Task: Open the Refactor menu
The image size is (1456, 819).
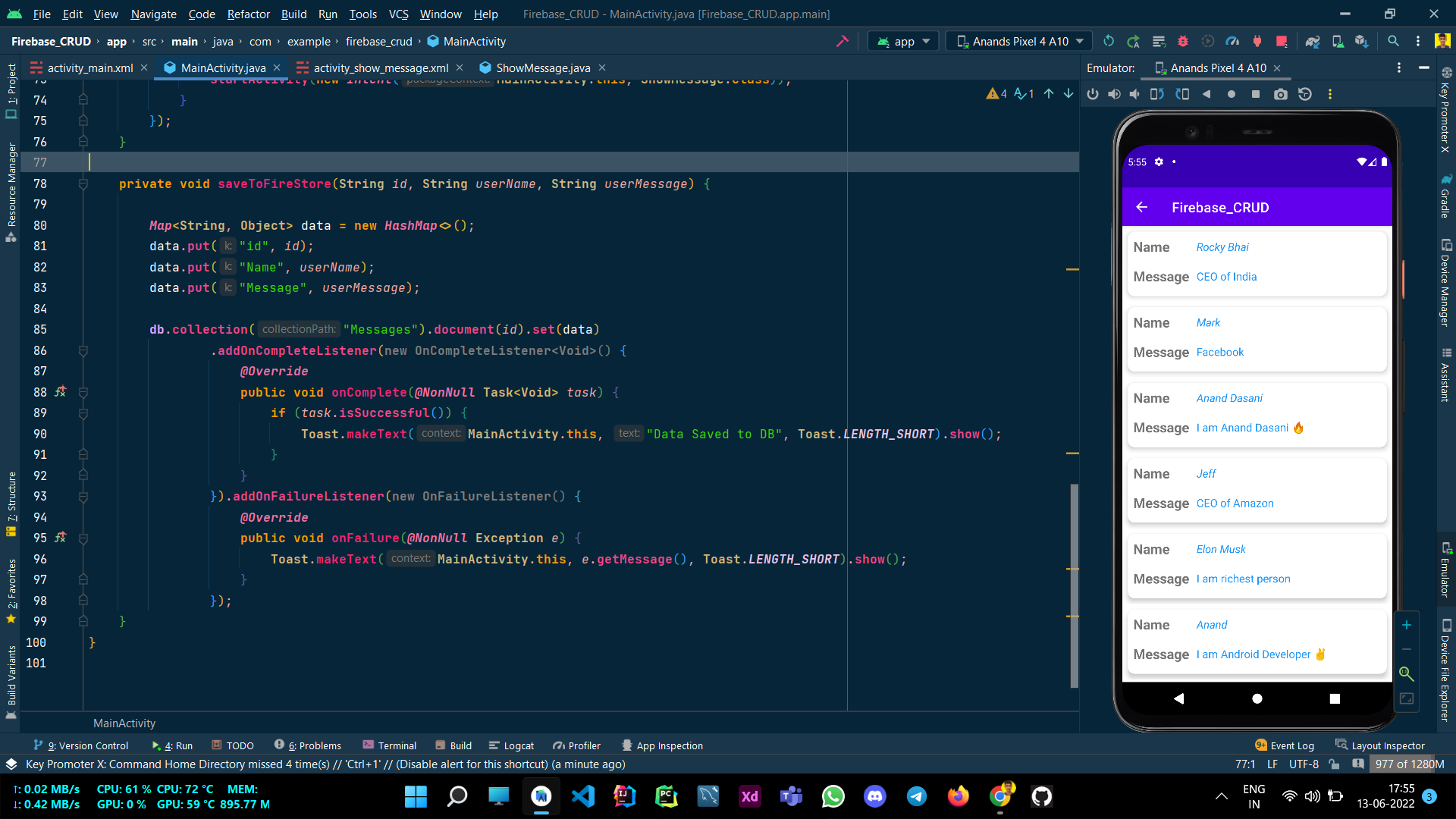Action: pos(248,14)
